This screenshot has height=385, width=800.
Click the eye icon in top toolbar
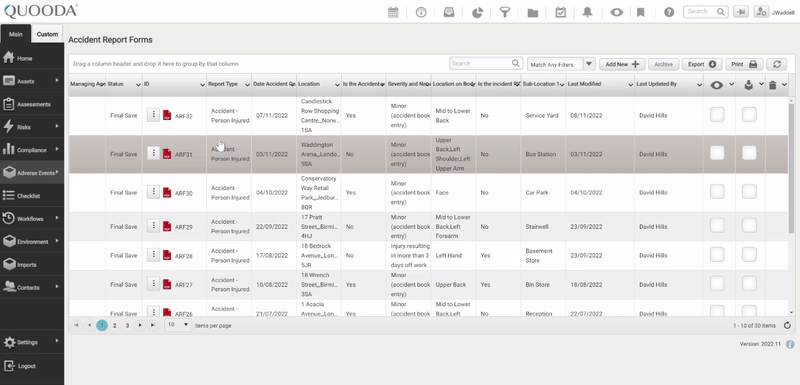point(616,12)
